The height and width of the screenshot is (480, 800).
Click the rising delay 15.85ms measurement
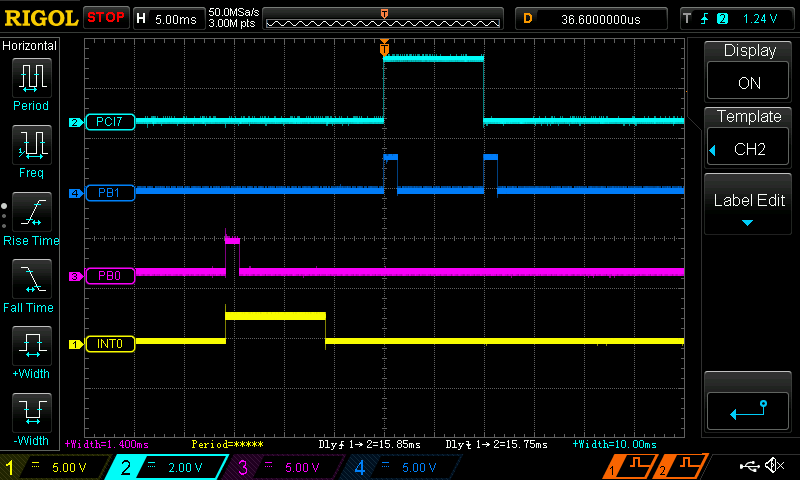click(369, 444)
